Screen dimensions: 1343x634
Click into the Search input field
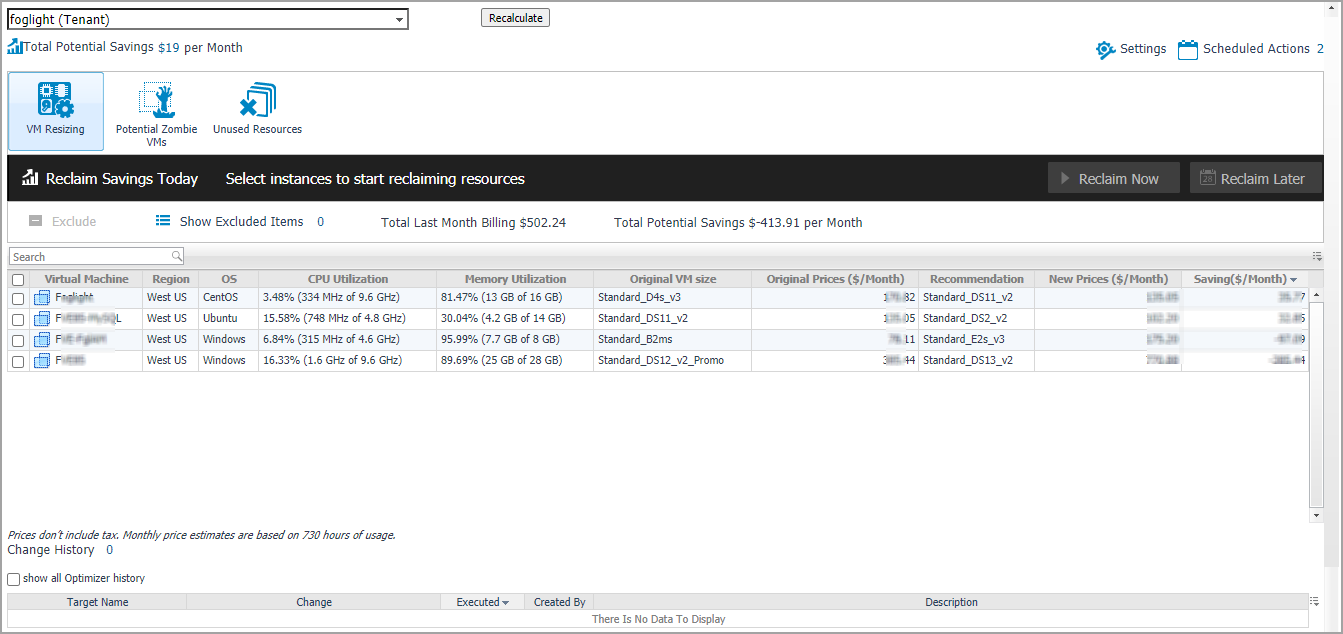[x=90, y=257]
